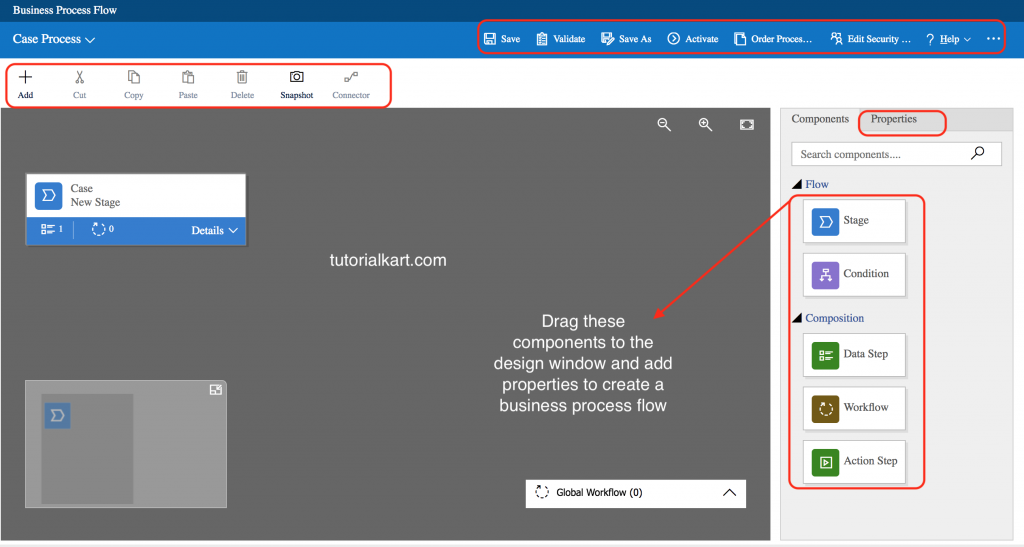The width and height of the screenshot is (1024, 547).
Task: Click the Search components field
Action: (880, 154)
